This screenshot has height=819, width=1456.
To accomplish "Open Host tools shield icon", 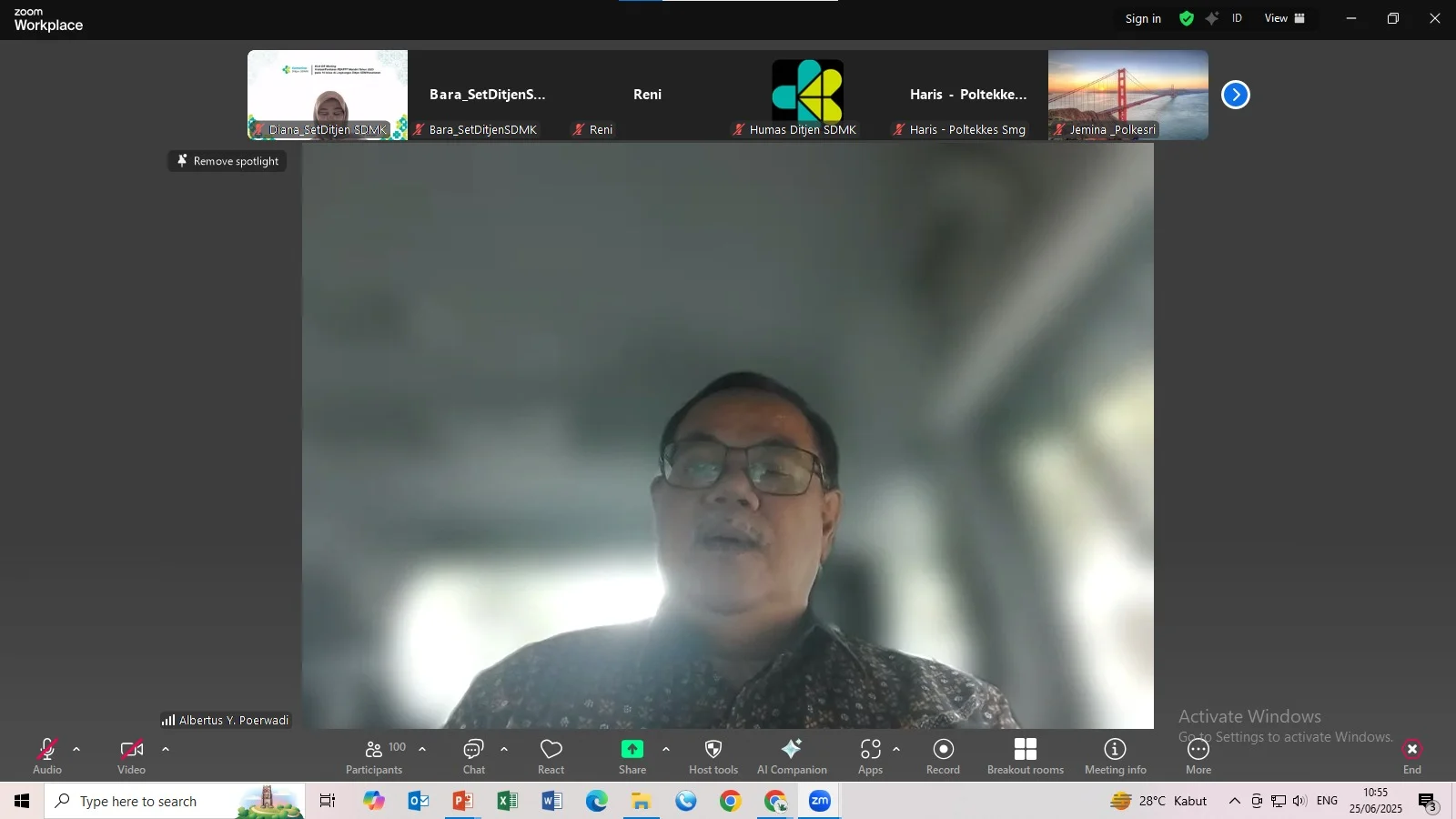I will (713, 756).
